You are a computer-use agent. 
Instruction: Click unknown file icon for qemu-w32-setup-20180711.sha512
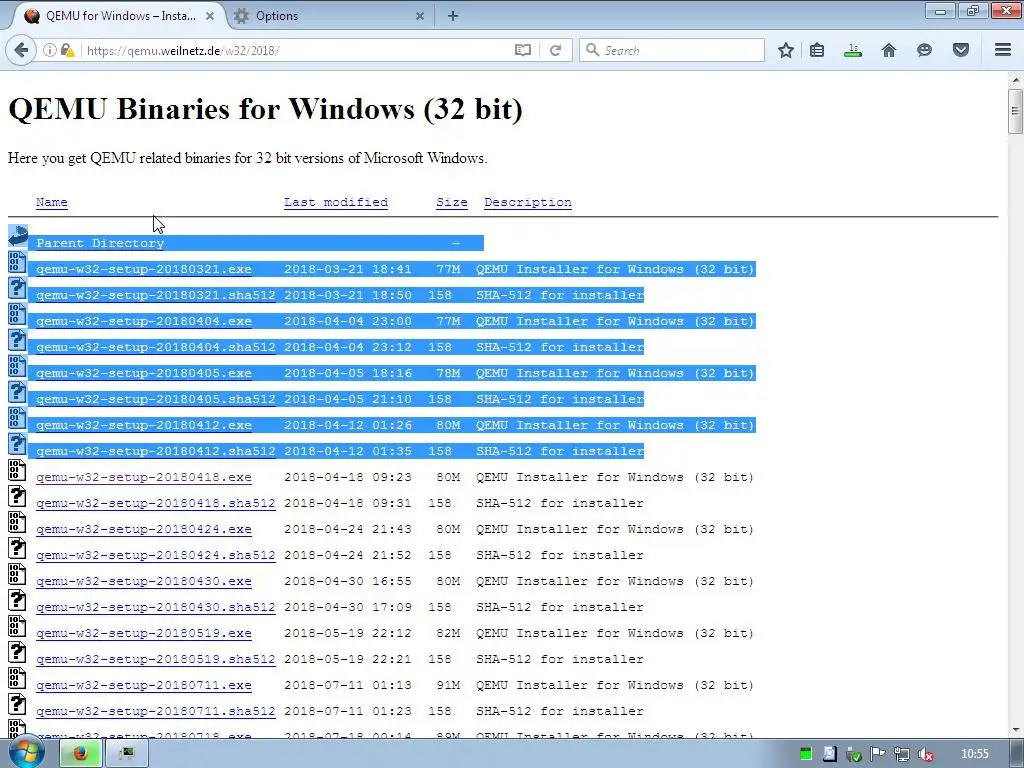(17, 705)
